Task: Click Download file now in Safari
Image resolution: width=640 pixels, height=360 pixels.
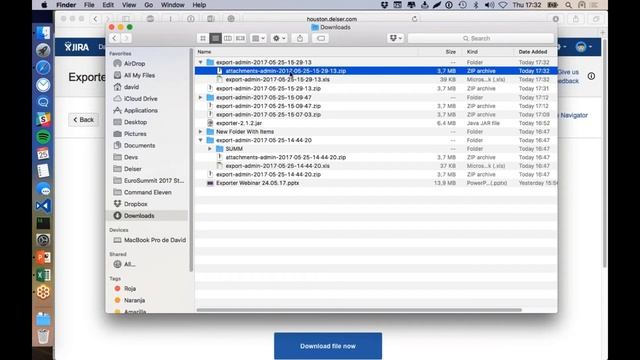Action: [x=328, y=346]
